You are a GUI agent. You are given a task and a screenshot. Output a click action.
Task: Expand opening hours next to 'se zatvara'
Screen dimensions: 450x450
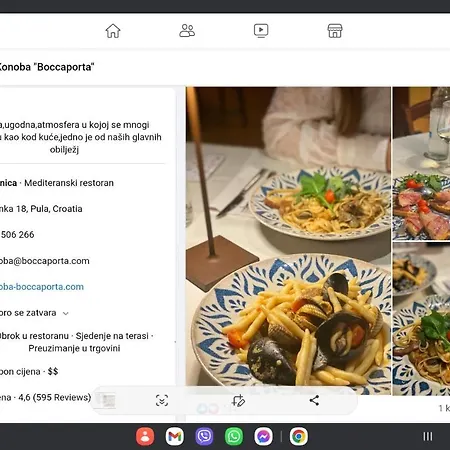66,313
